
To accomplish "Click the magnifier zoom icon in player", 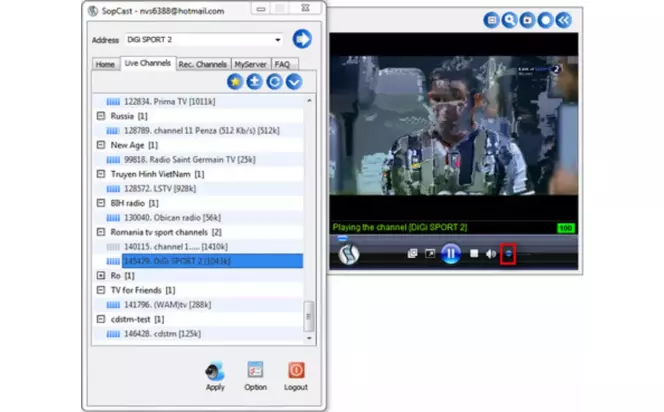I will pos(509,20).
